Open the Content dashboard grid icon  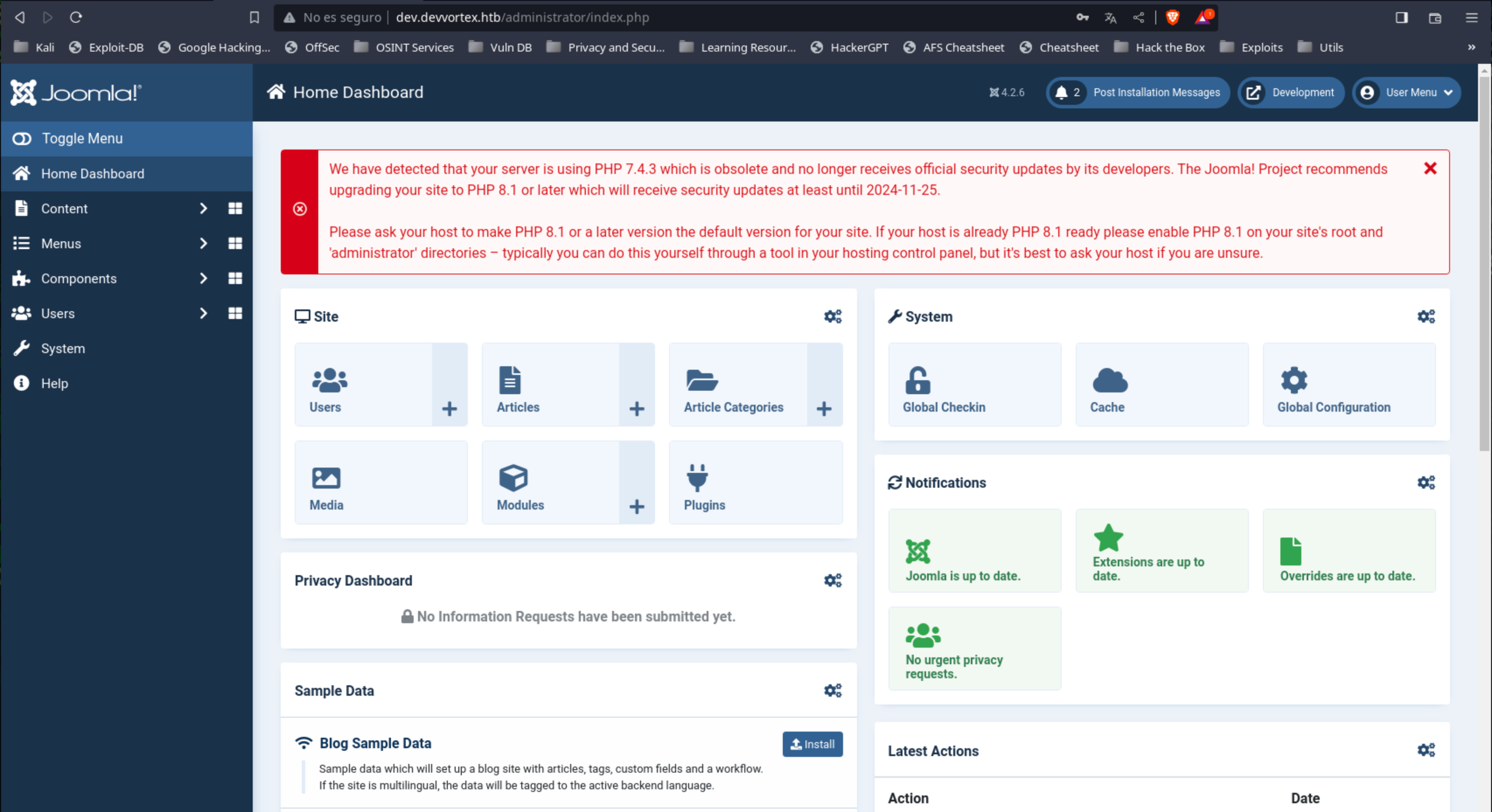coord(235,208)
